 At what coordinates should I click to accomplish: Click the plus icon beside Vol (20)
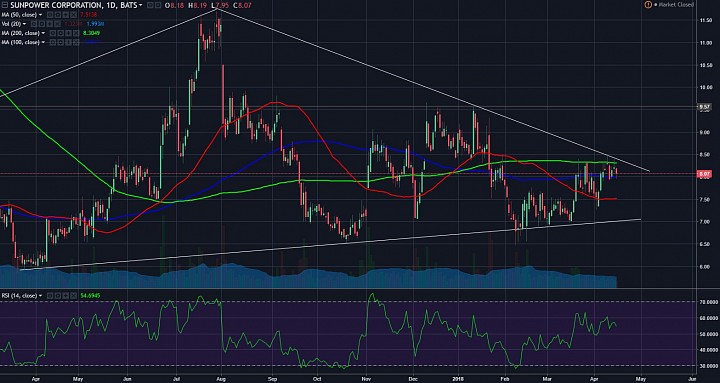pyautogui.click(x=50, y=24)
